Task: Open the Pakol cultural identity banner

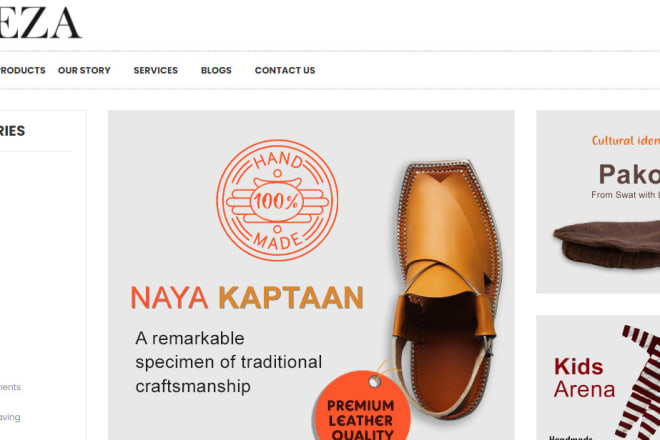Action: (598, 202)
